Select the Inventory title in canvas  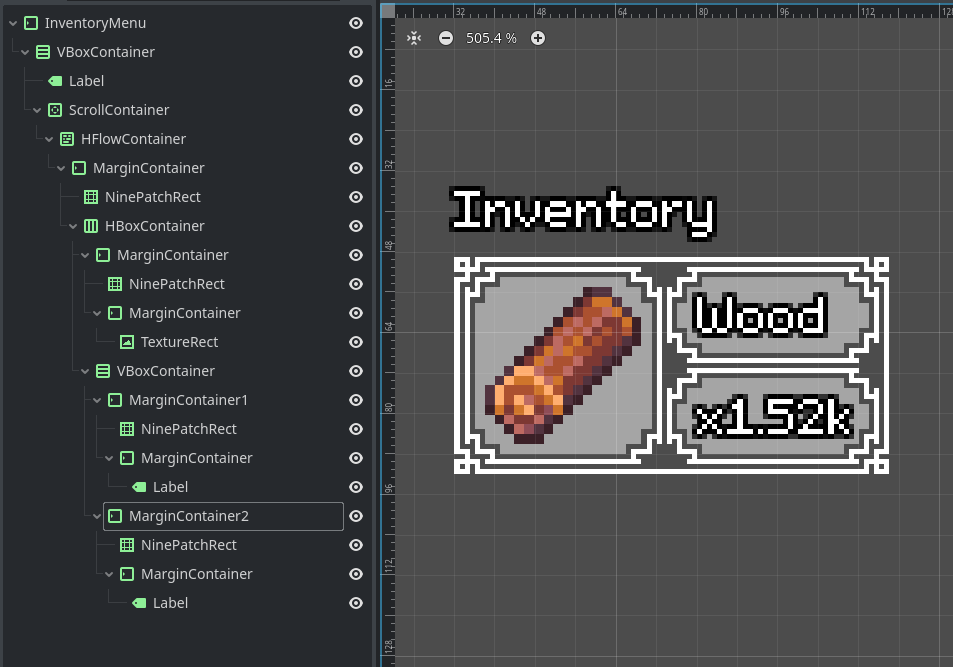pyautogui.click(x=583, y=213)
